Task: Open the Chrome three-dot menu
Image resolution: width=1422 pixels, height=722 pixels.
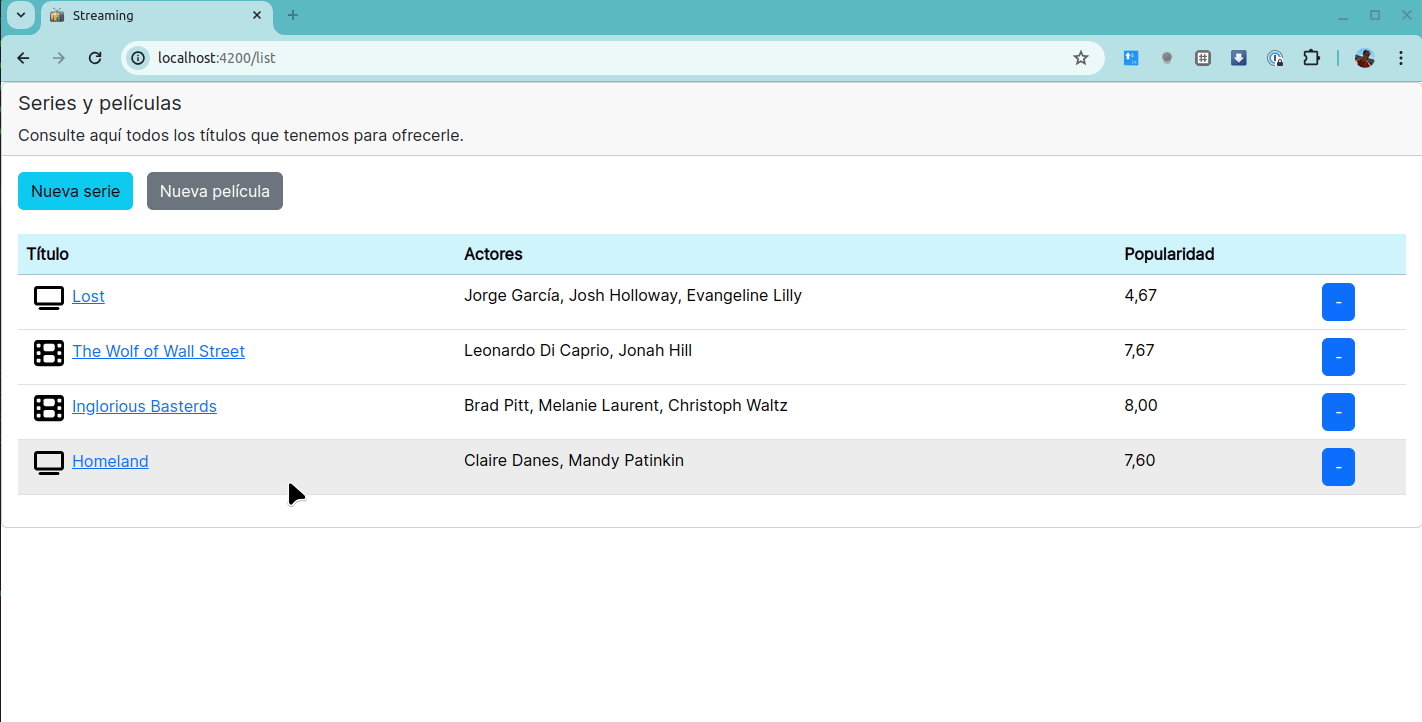Action: tap(1401, 58)
